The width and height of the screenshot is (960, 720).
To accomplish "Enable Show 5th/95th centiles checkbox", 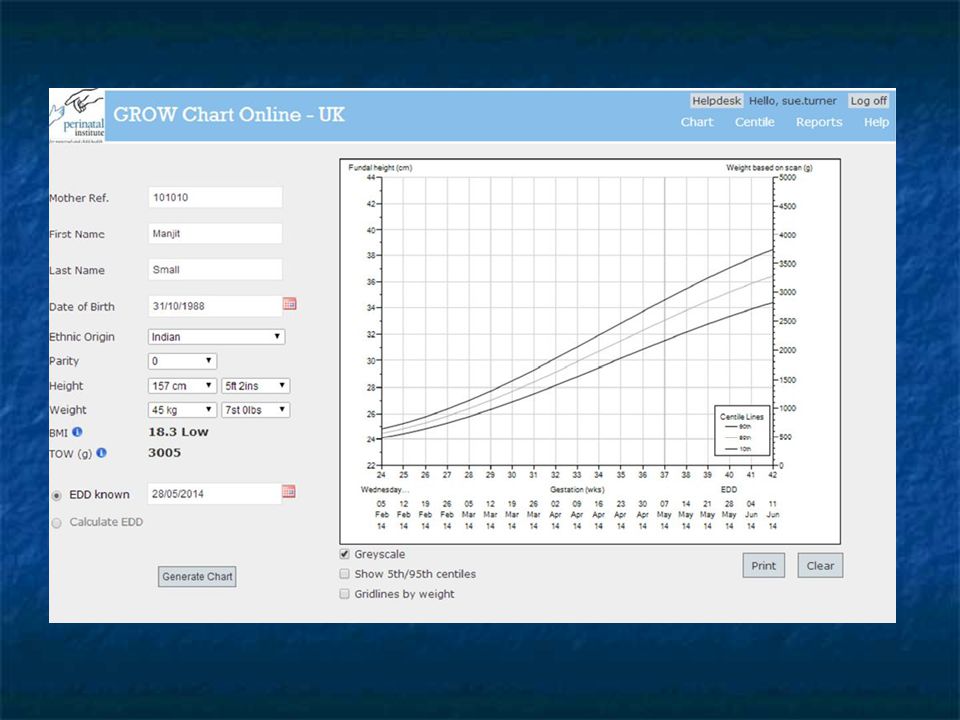I will click(345, 574).
